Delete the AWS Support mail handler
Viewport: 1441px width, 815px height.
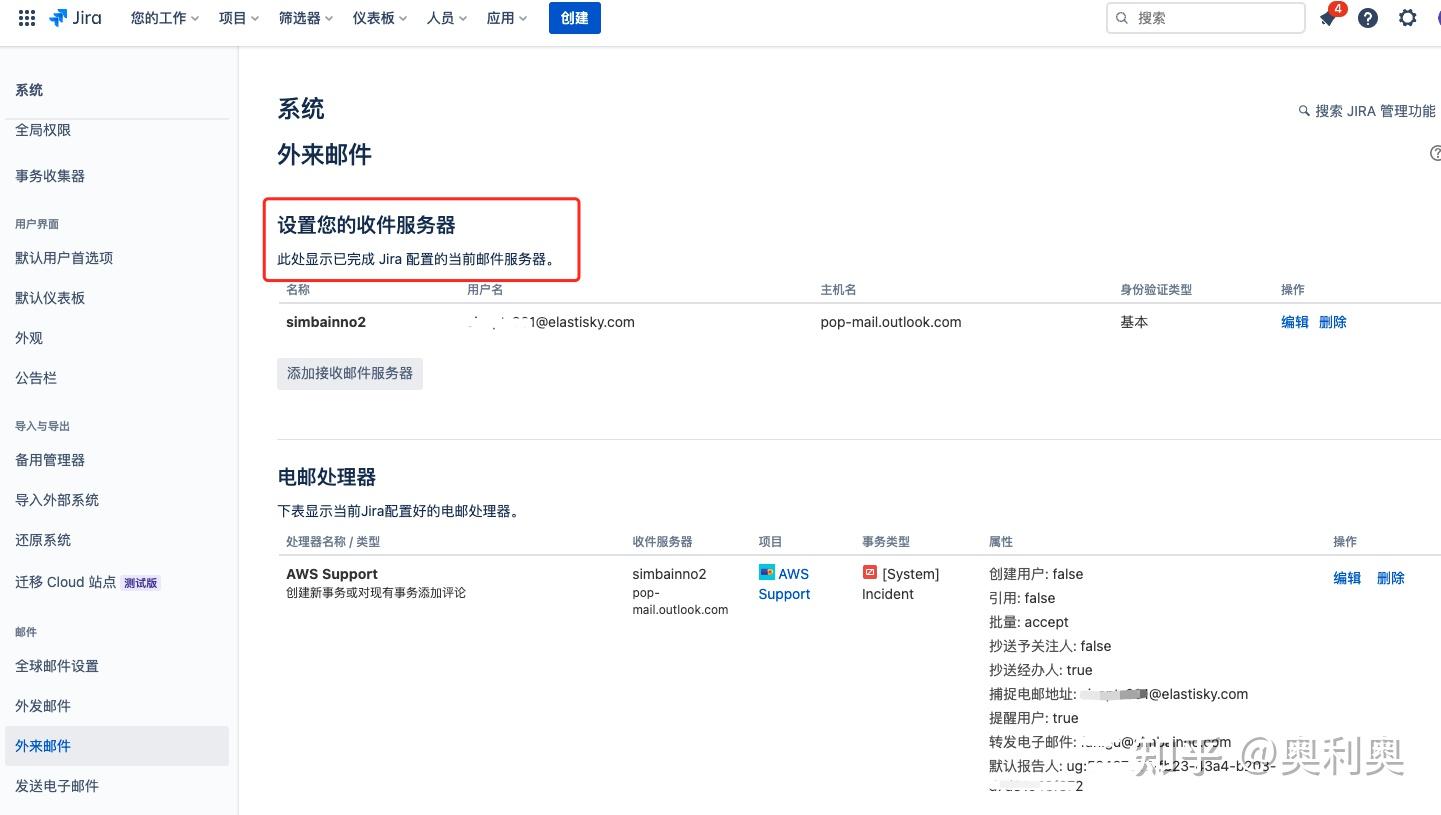point(1391,578)
